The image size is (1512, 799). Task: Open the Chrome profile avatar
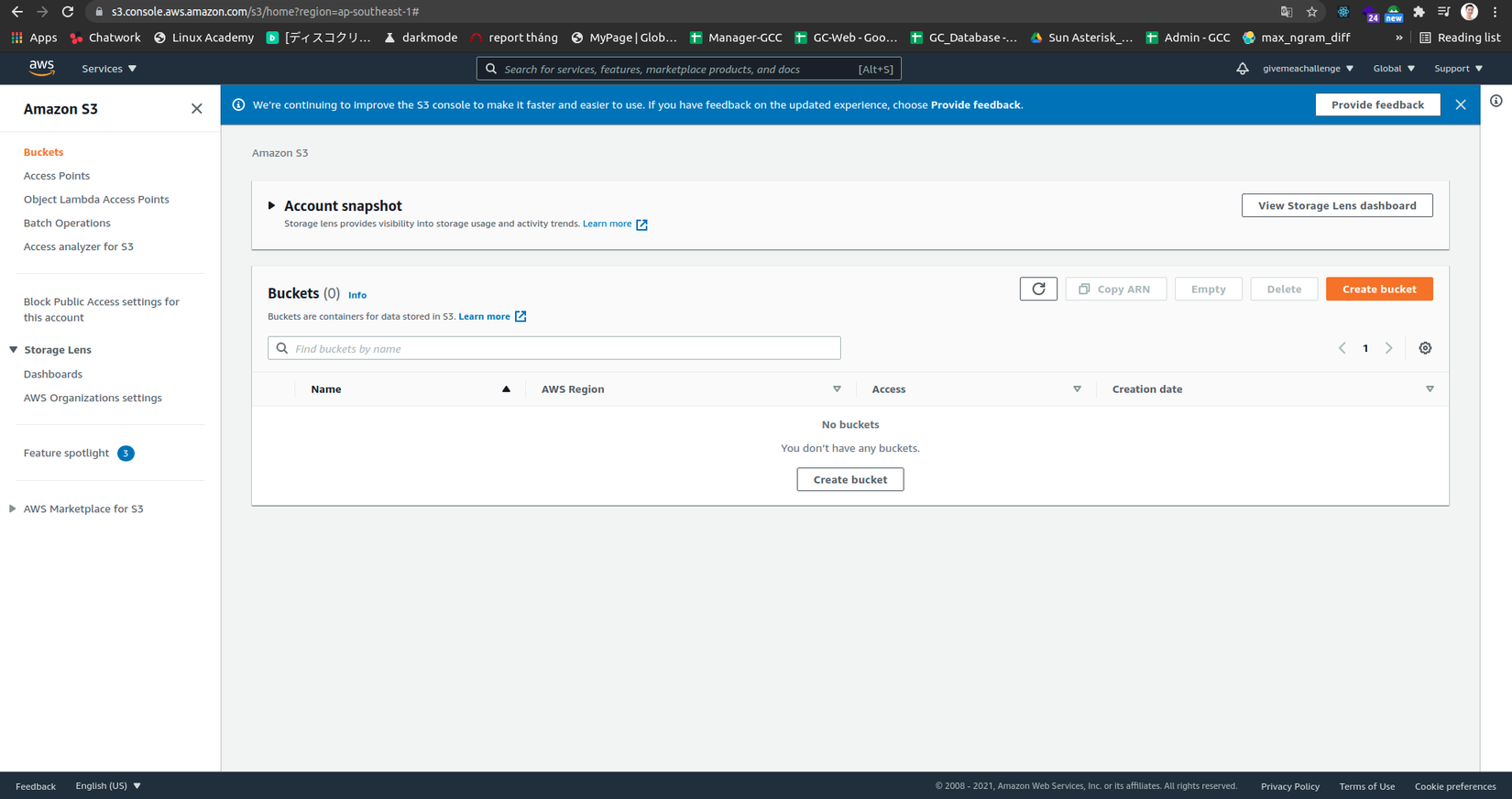[x=1469, y=12]
